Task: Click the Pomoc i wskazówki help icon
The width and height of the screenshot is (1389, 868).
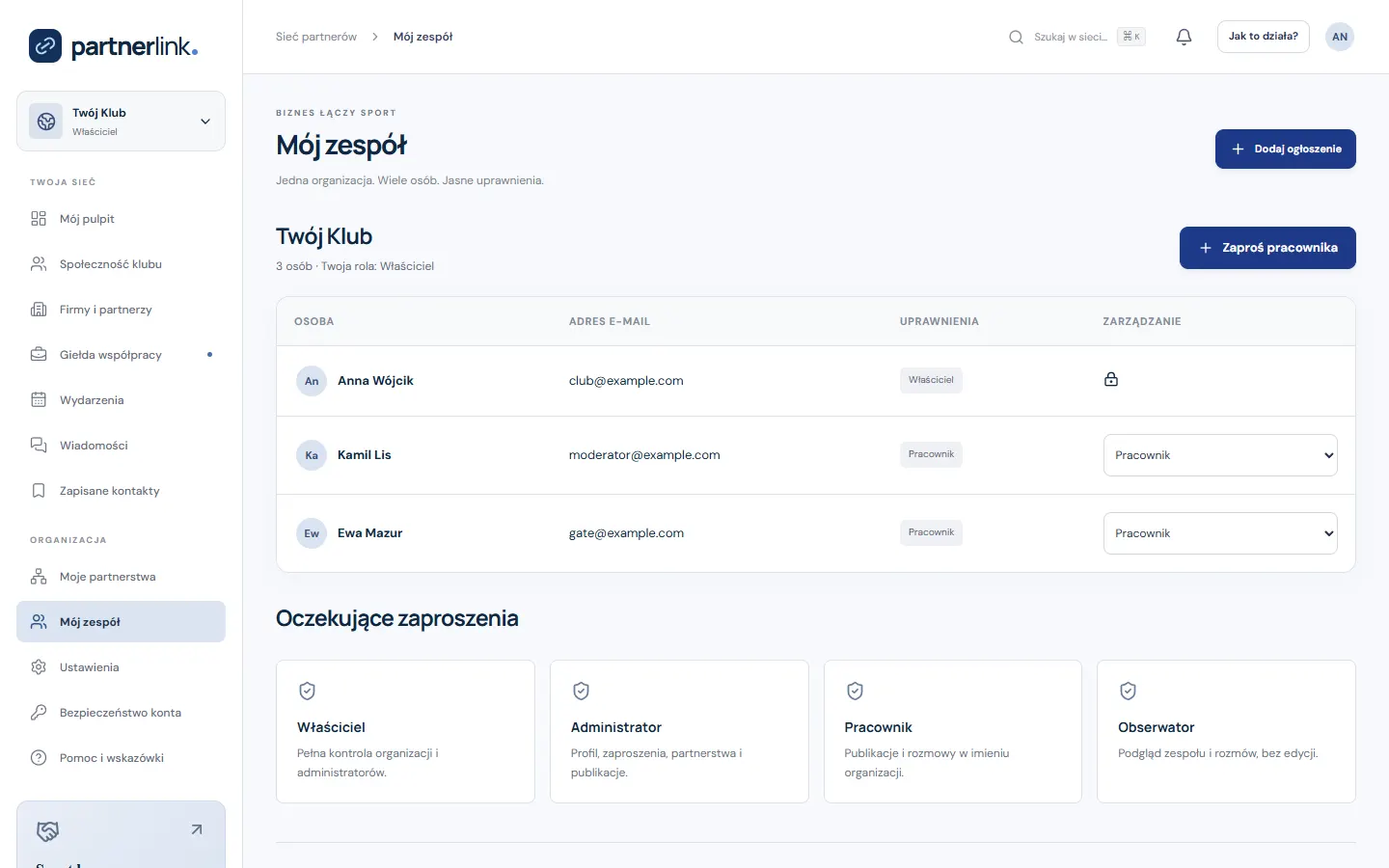Action: pos(39,758)
